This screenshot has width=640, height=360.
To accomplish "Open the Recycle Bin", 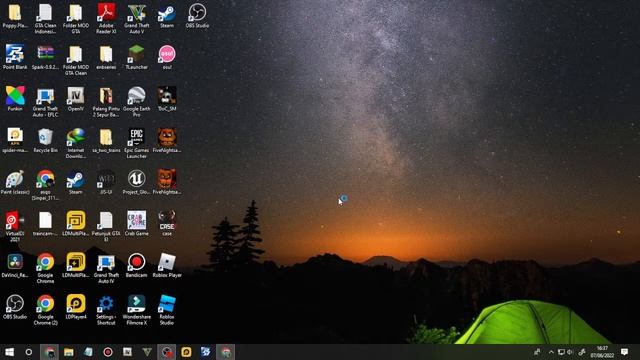I will point(45,140).
